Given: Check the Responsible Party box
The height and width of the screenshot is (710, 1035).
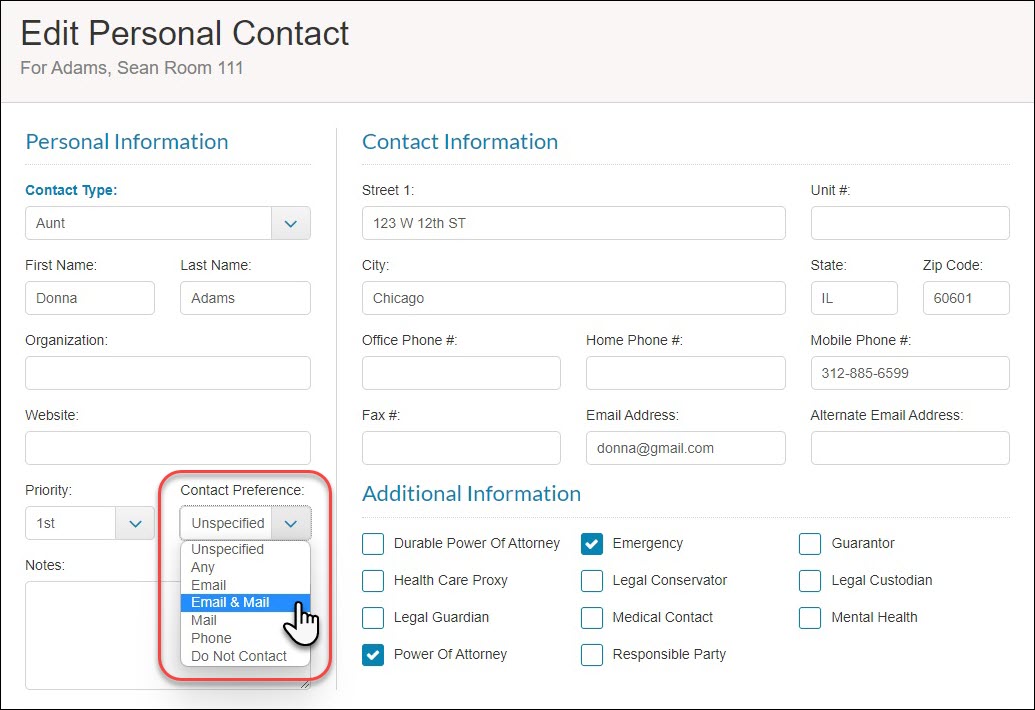Looking at the screenshot, I should coord(592,655).
